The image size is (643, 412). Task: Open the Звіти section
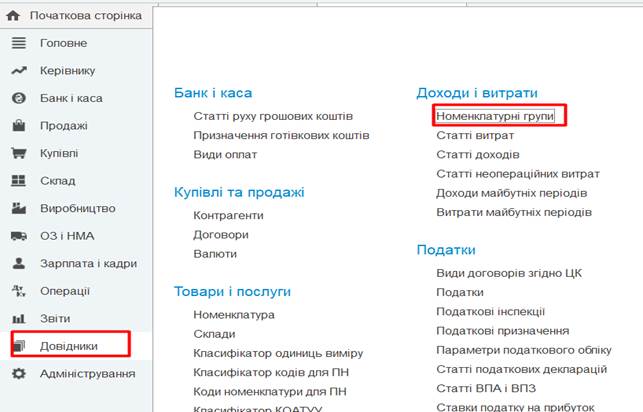tap(54, 318)
